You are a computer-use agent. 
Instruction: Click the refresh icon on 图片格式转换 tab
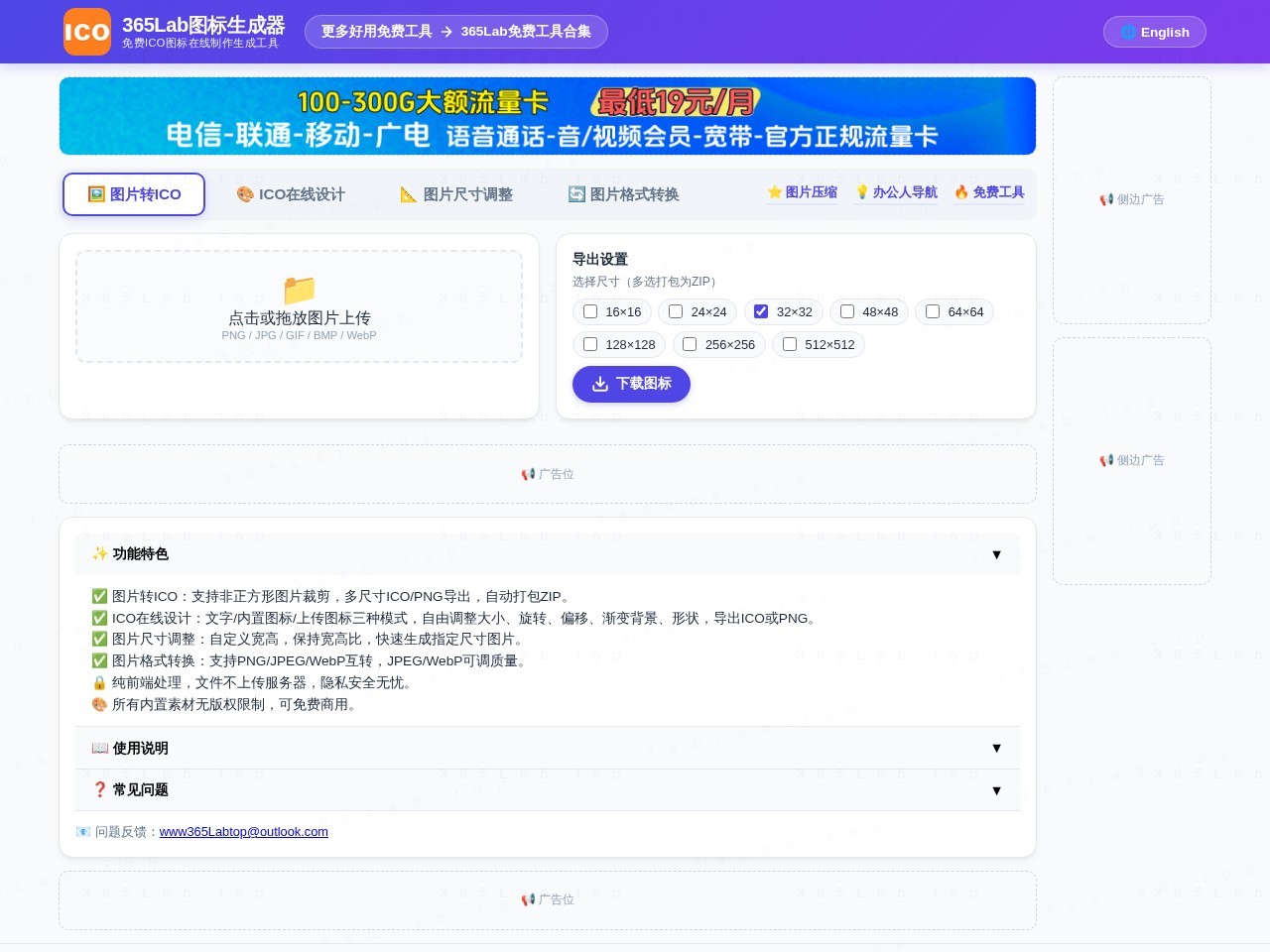tap(576, 194)
